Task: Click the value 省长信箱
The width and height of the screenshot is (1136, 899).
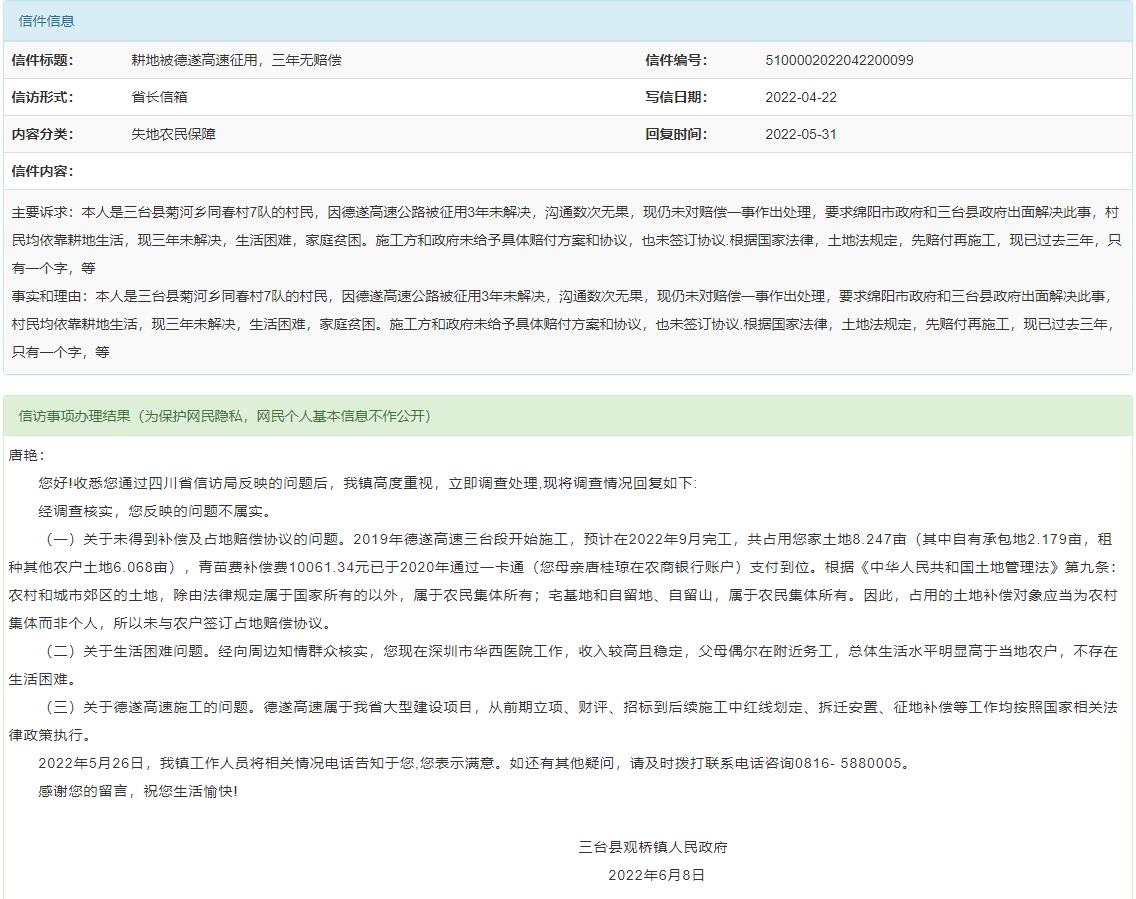Action: [x=159, y=97]
